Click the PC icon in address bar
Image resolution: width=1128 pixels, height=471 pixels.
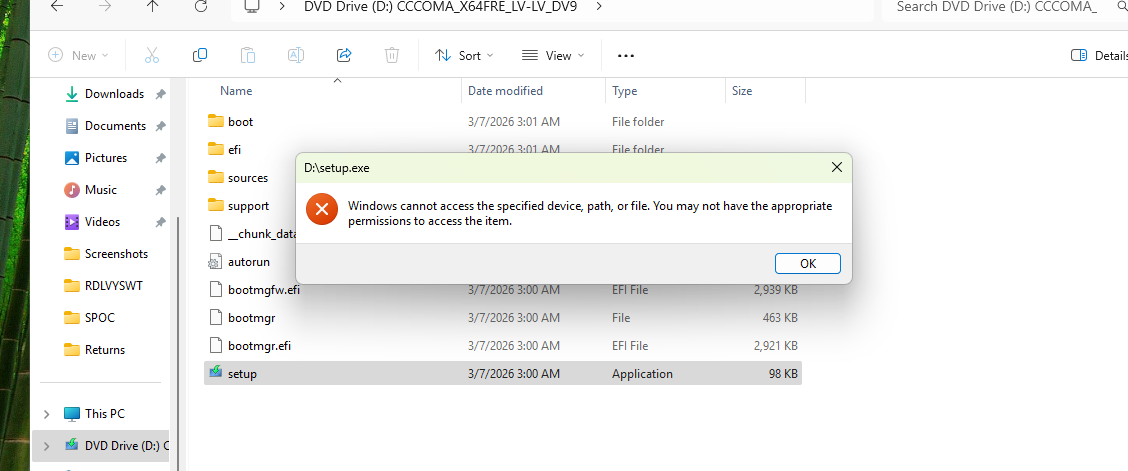tap(252, 6)
